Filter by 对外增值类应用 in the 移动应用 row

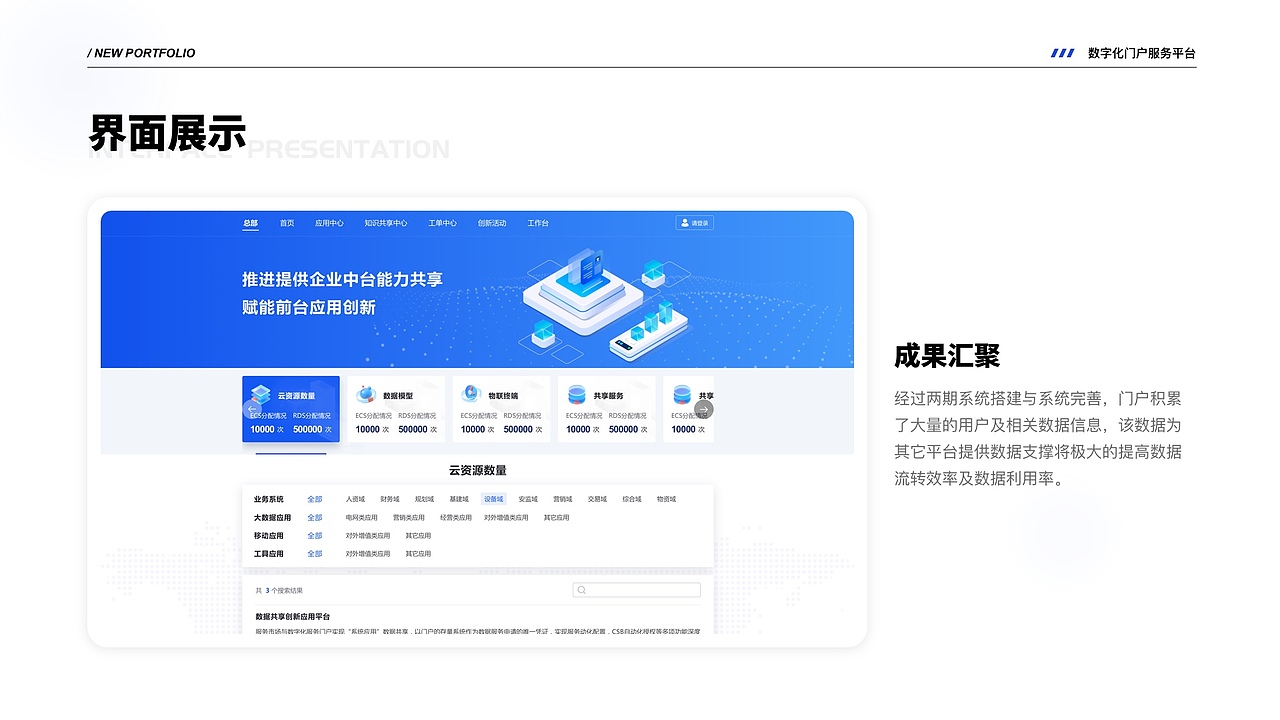click(369, 536)
